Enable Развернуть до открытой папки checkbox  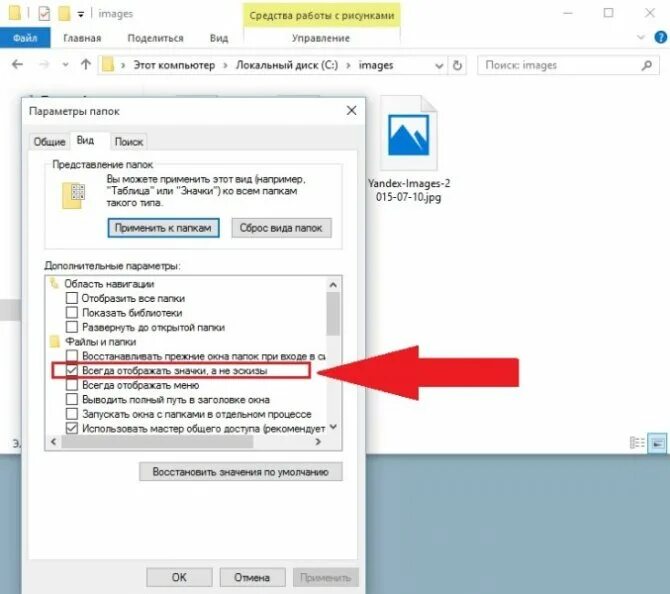click(x=72, y=327)
